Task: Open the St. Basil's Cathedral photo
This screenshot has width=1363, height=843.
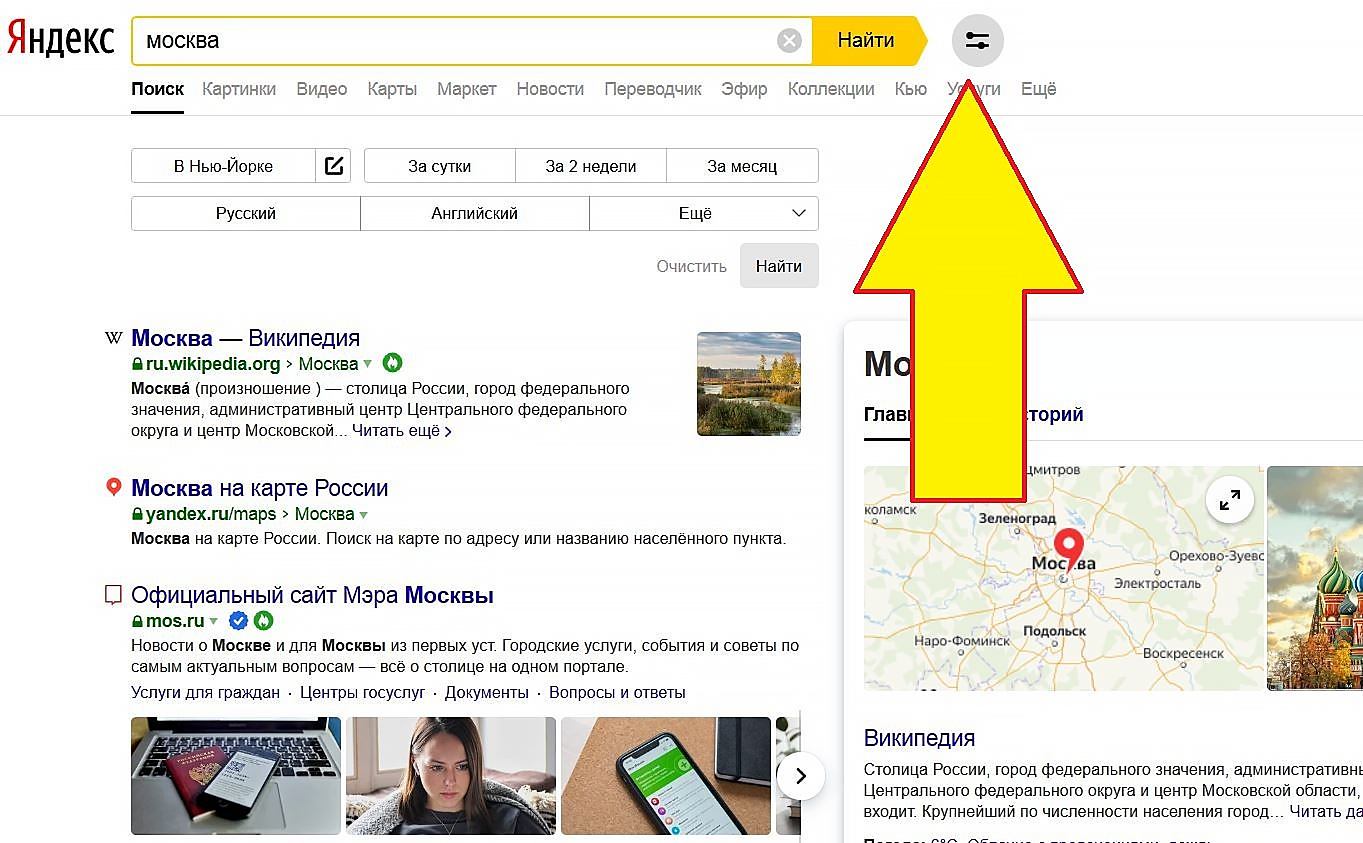Action: coord(1315,578)
